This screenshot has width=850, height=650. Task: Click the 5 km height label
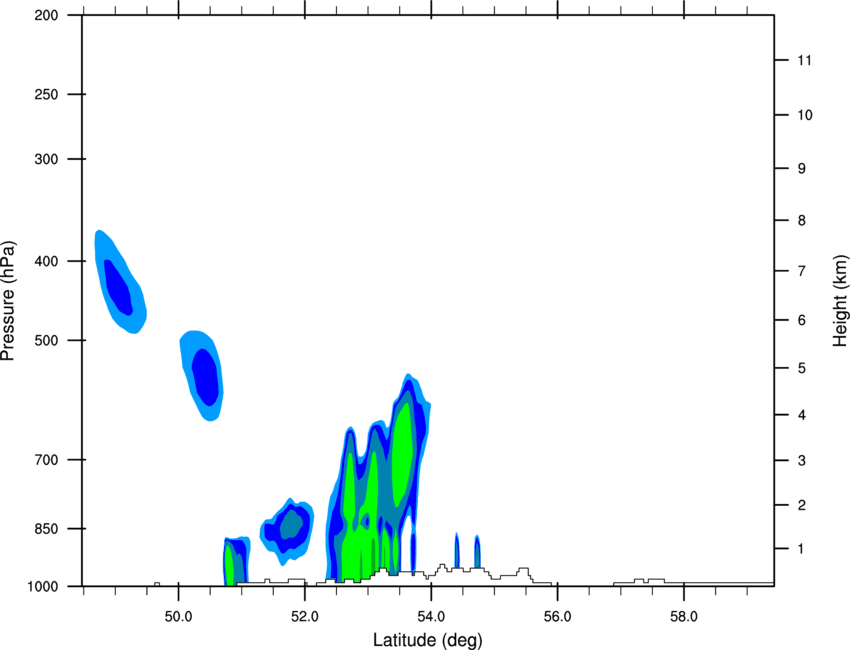pyautogui.click(x=801, y=368)
